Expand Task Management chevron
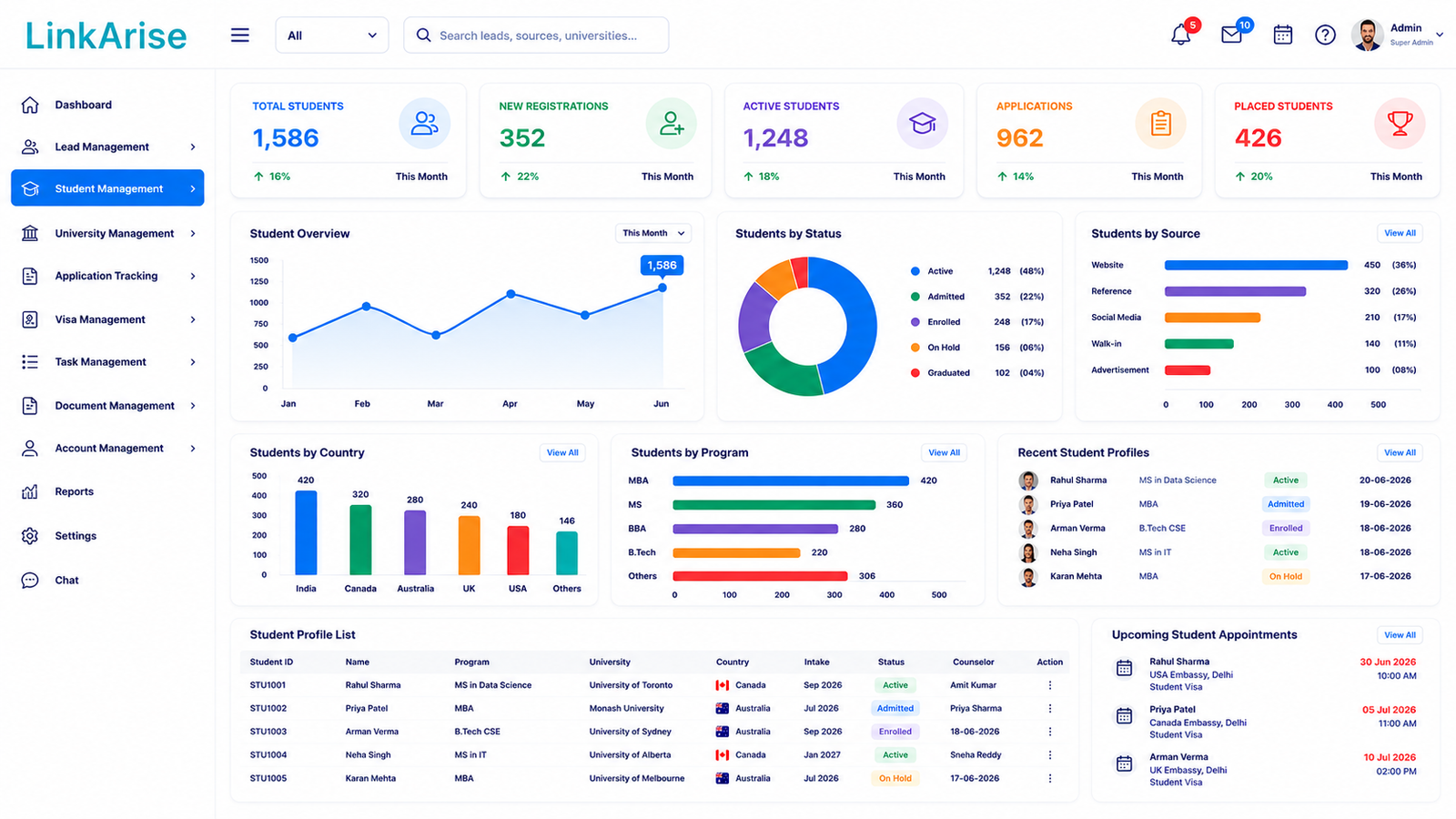The width and height of the screenshot is (1456, 819). (x=193, y=362)
